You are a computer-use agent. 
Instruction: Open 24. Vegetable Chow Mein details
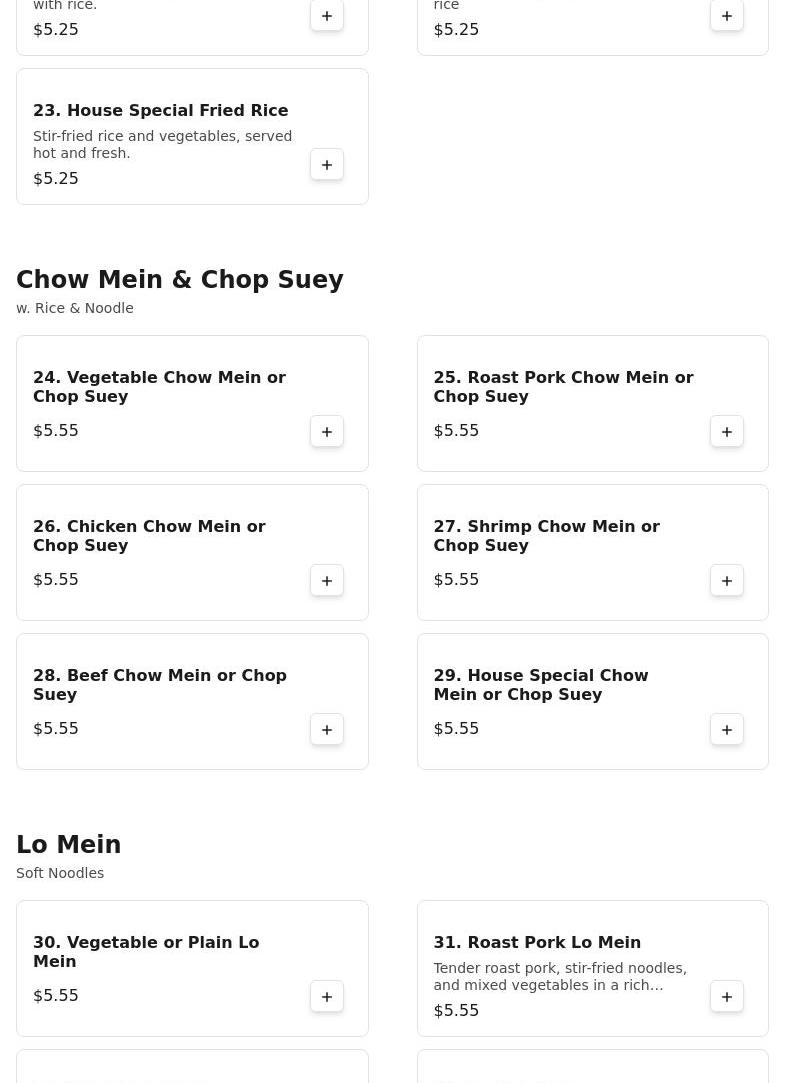pyautogui.click(x=160, y=387)
